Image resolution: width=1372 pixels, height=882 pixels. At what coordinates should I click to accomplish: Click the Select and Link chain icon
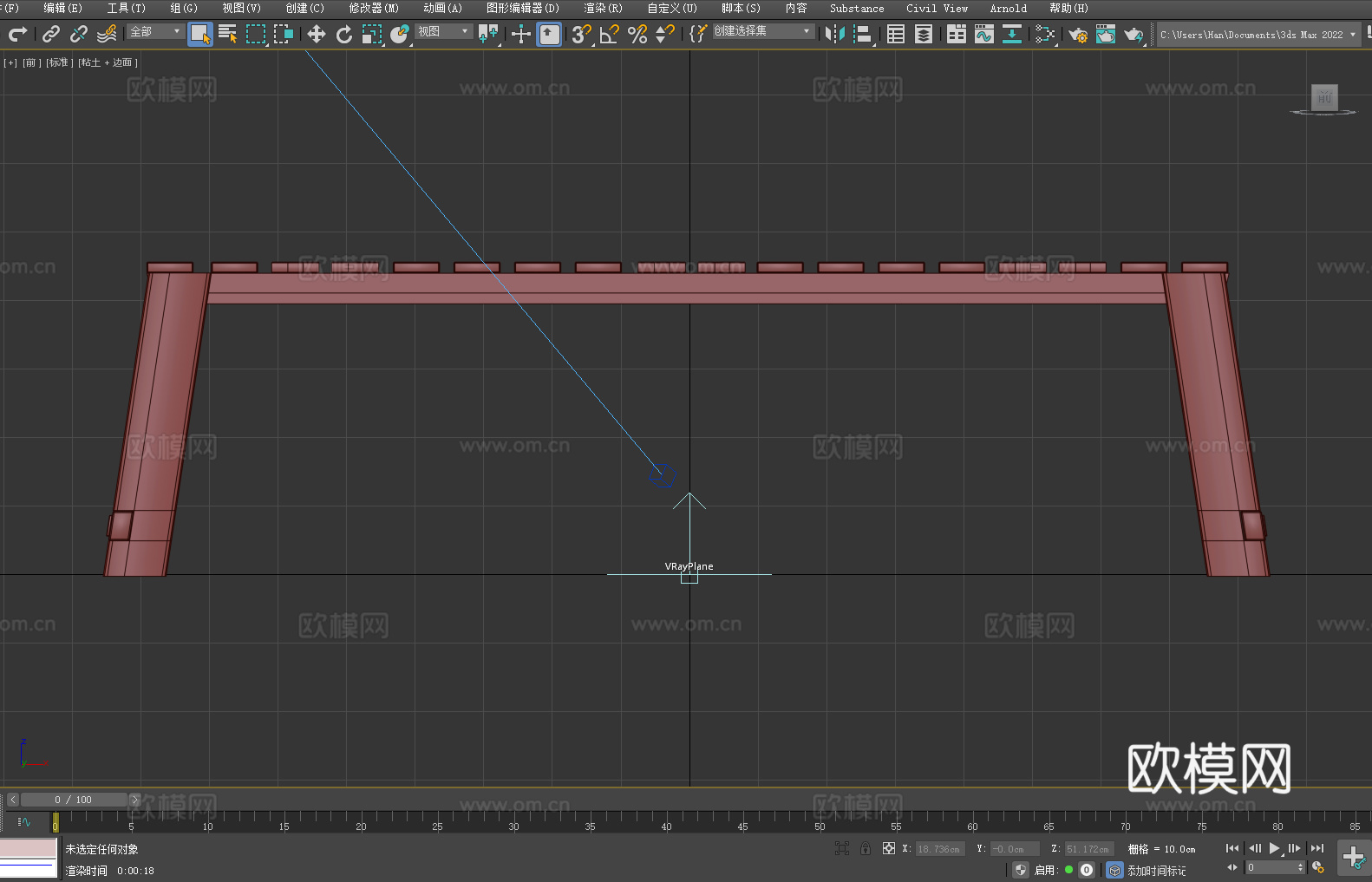[51, 34]
